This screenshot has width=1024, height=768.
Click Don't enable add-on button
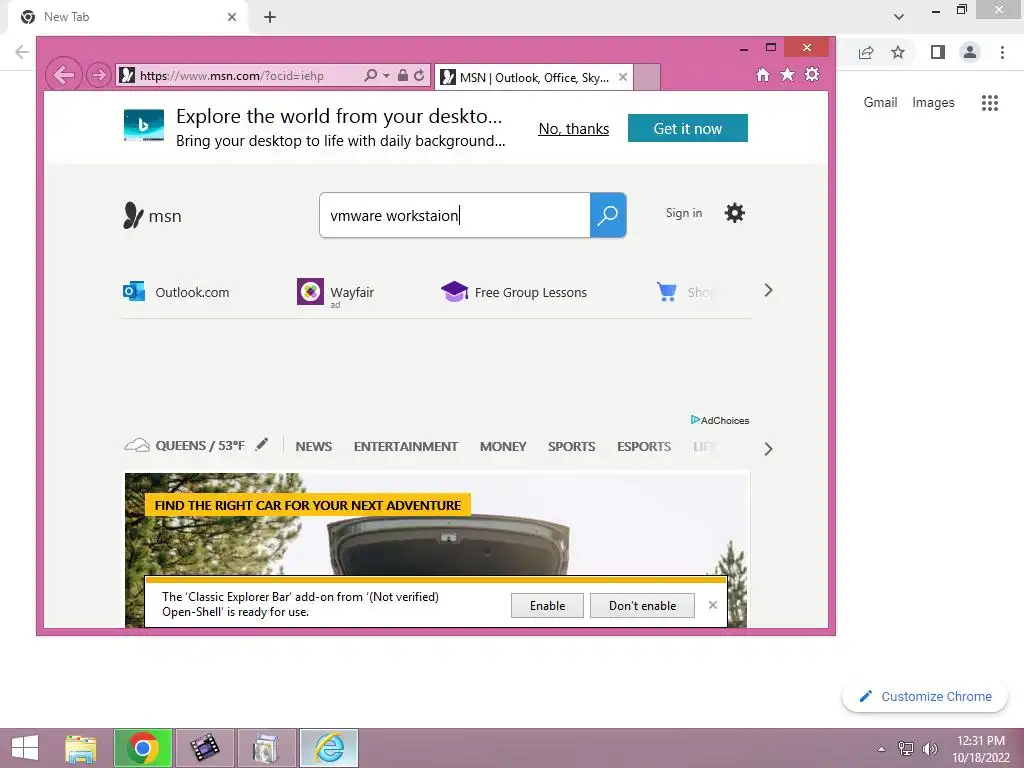click(642, 605)
